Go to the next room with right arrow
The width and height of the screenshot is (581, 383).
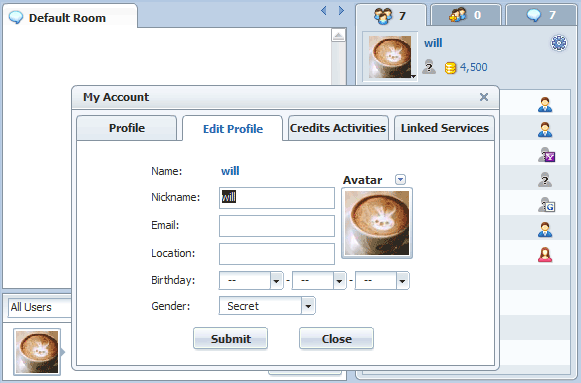tap(341, 10)
